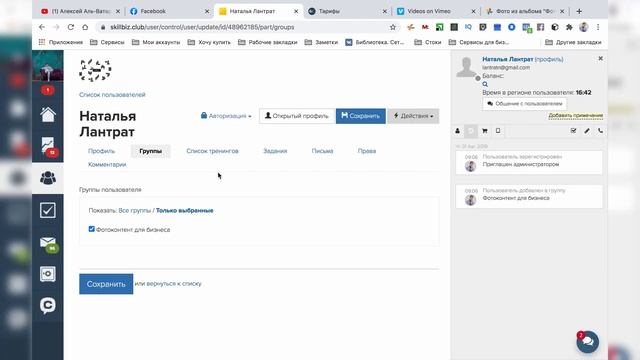The image size is (640, 360).
Task: Switch to Тарифы browser tab
Action: [x=347, y=11]
